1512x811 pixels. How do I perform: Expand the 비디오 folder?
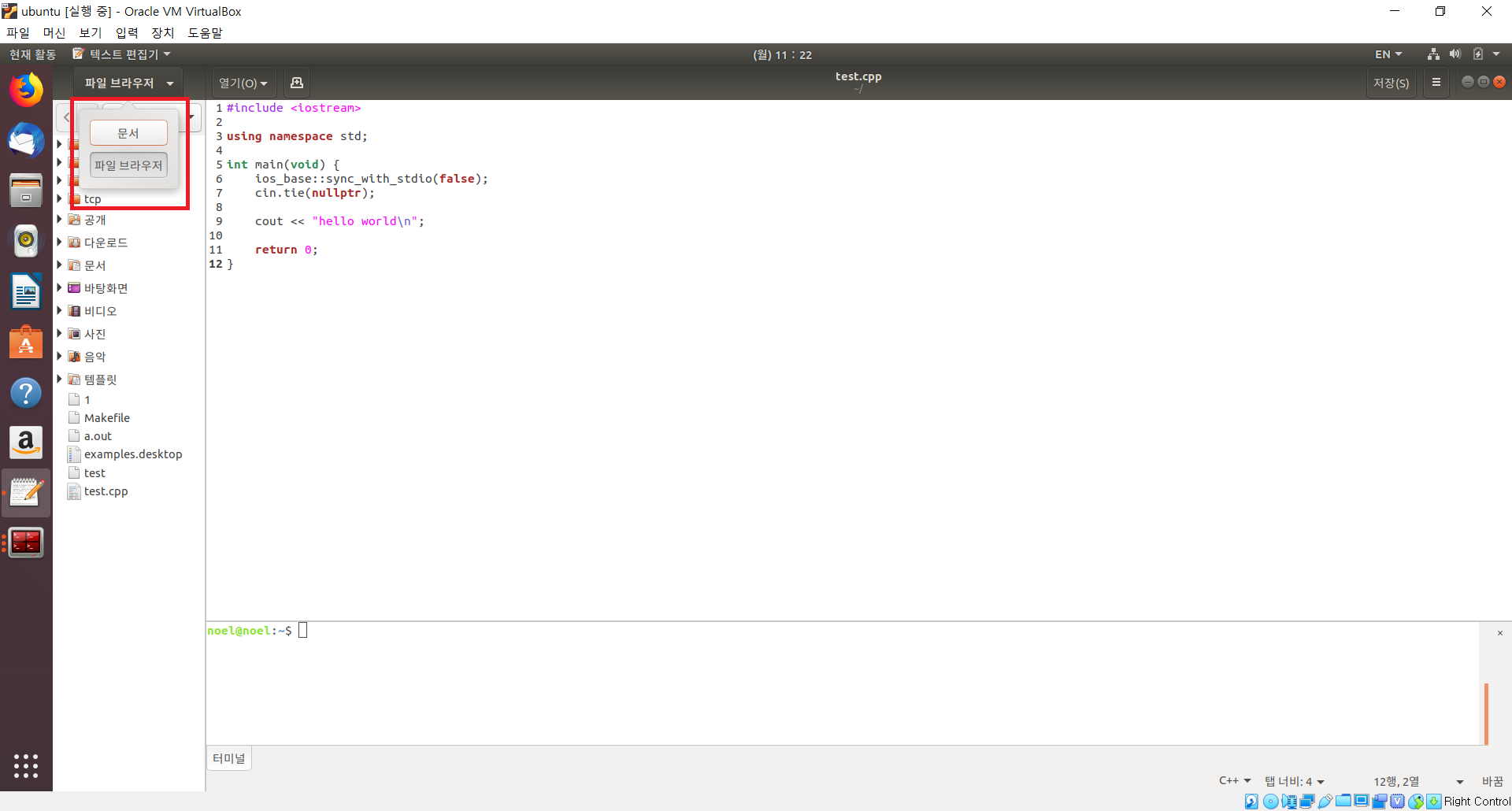point(59,311)
